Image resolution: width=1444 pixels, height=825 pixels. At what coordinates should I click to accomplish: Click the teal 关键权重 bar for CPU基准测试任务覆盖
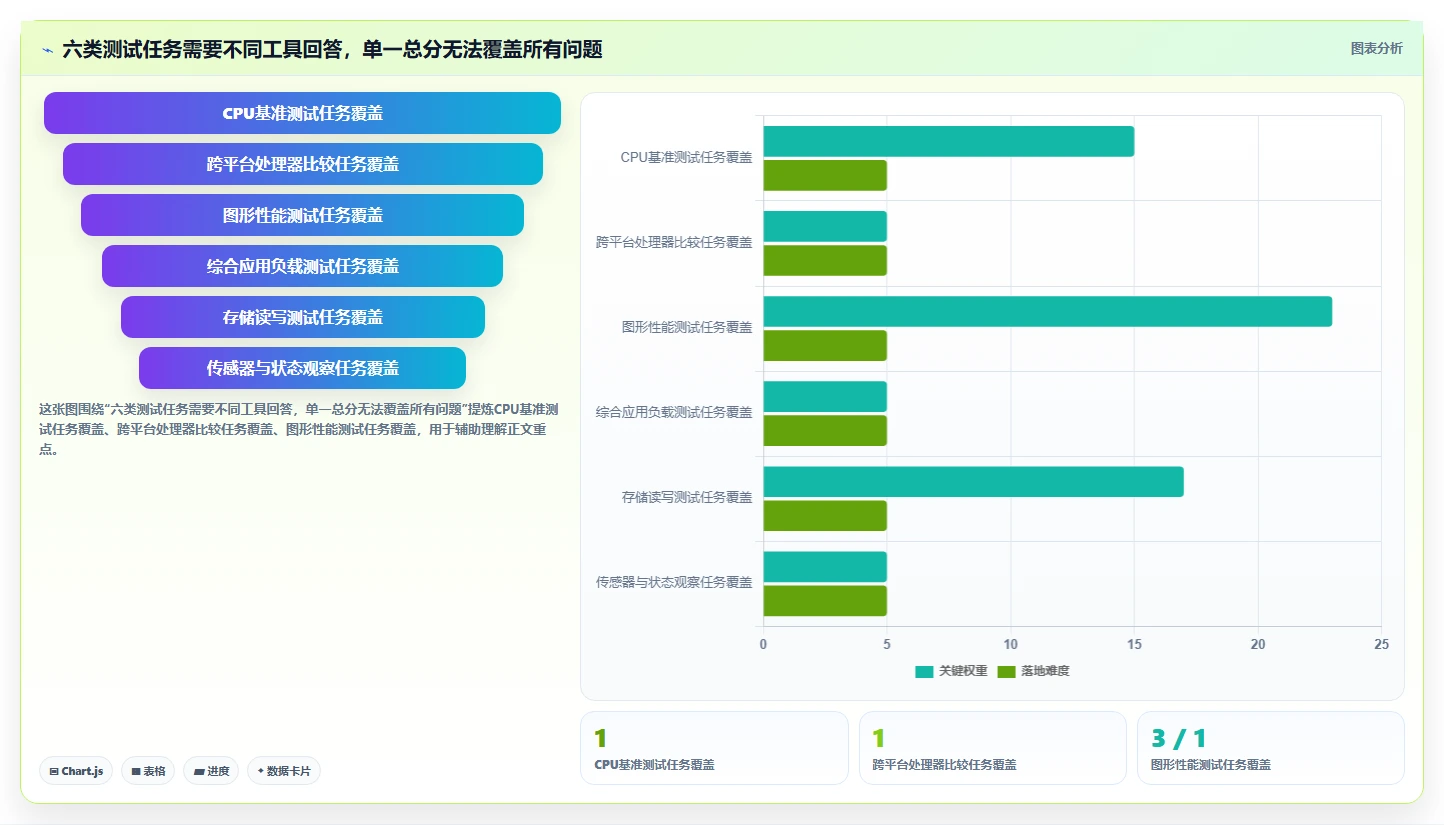[x=949, y=141]
